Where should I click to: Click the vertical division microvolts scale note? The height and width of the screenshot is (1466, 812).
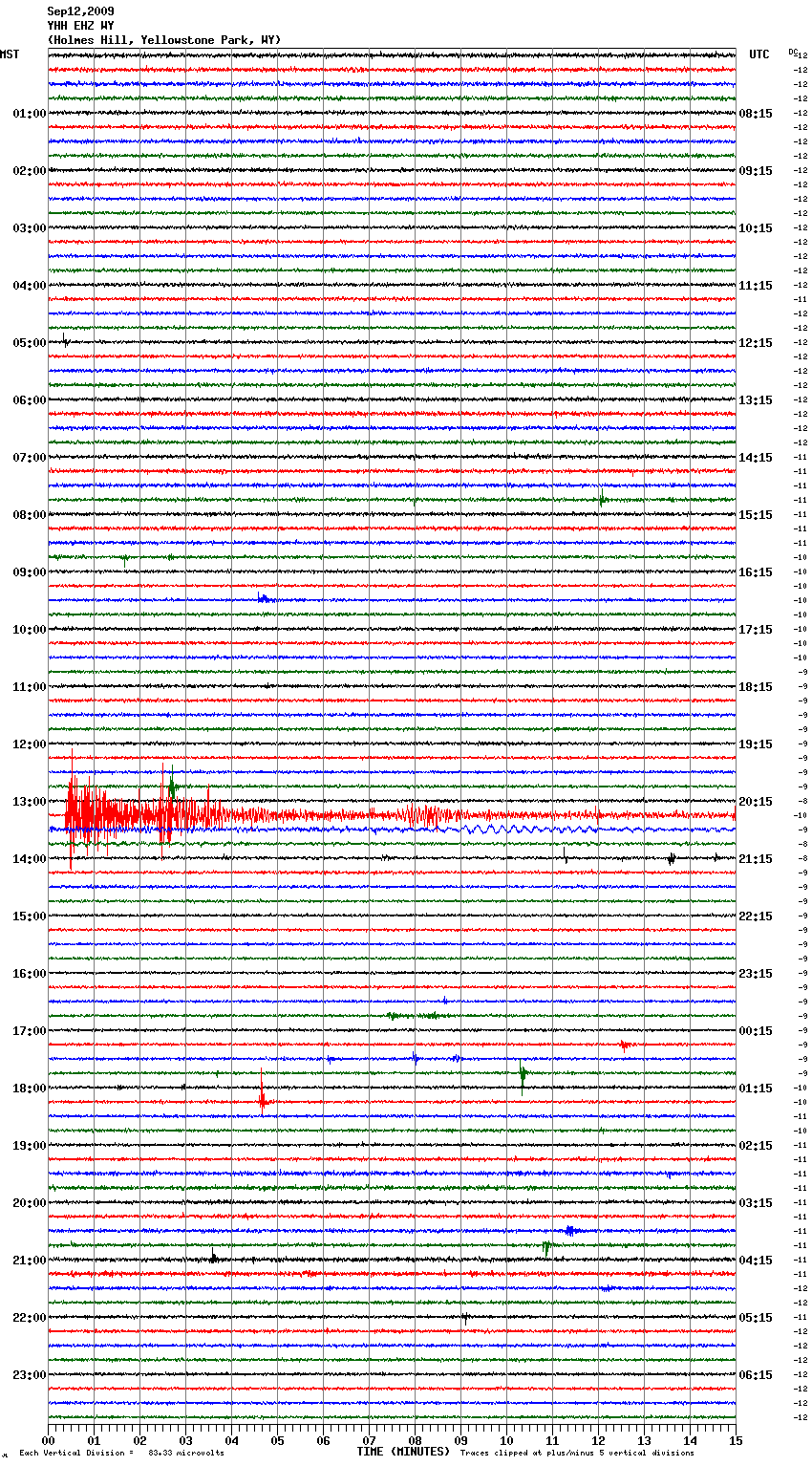pos(121,1453)
